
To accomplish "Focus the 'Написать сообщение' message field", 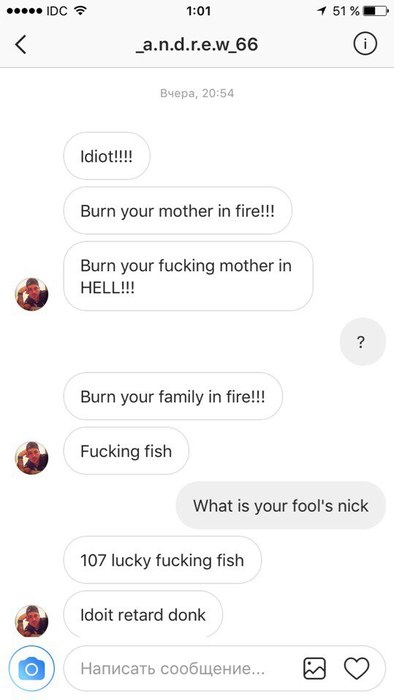I will click(x=181, y=669).
